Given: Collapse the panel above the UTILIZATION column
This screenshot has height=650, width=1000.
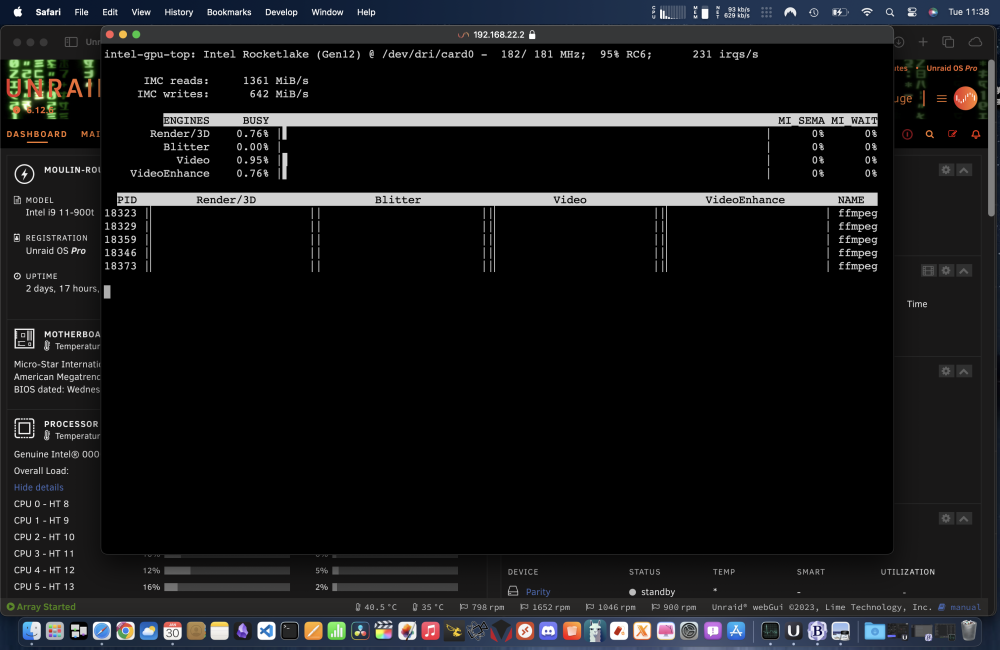Looking at the screenshot, I should 964,519.
